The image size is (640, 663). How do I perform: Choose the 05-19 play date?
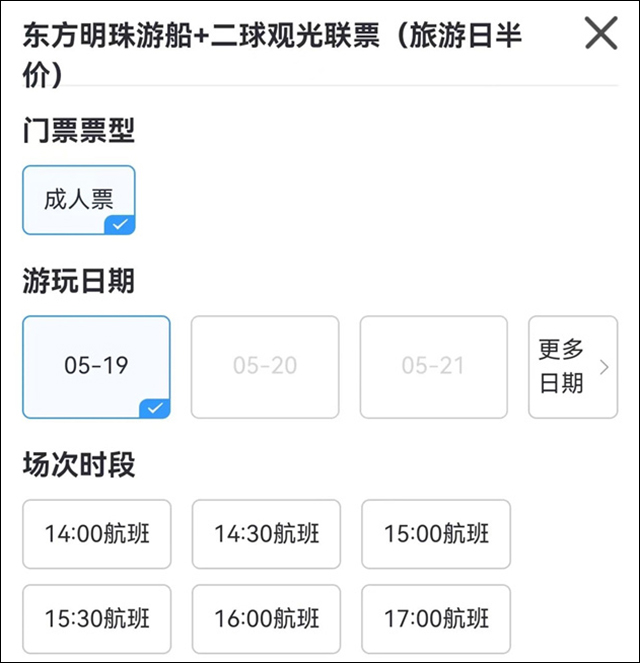pyautogui.click(x=96, y=366)
